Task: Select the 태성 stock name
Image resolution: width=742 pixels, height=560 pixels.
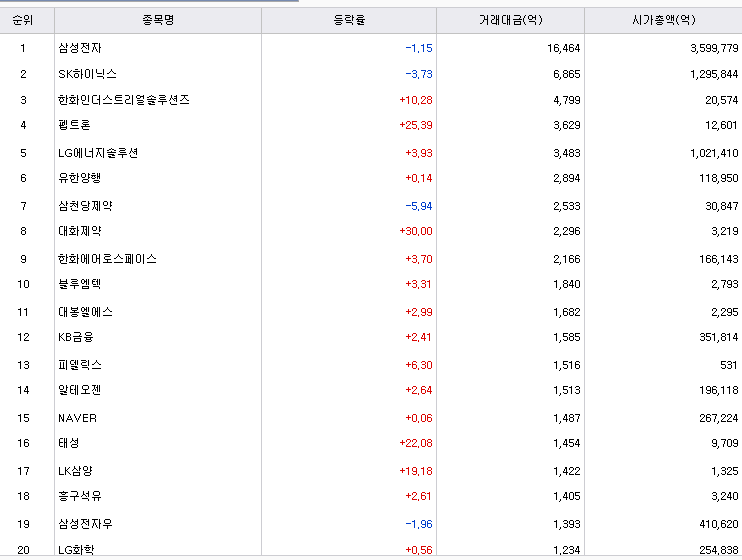Action: pyautogui.click(x=68, y=443)
